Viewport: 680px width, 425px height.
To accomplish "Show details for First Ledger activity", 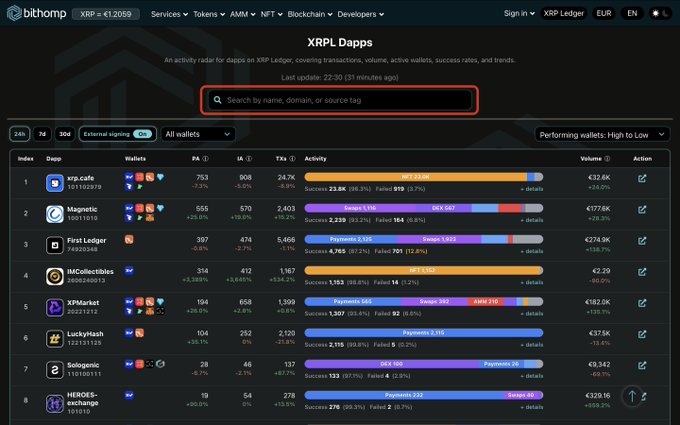I will point(532,252).
